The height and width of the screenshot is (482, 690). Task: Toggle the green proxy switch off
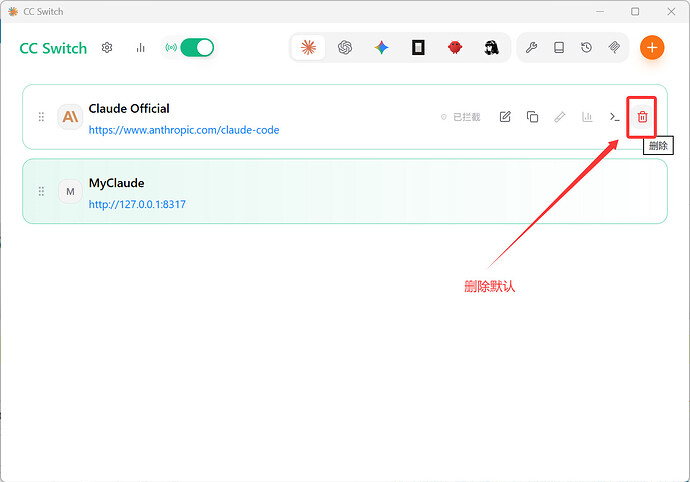click(197, 48)
